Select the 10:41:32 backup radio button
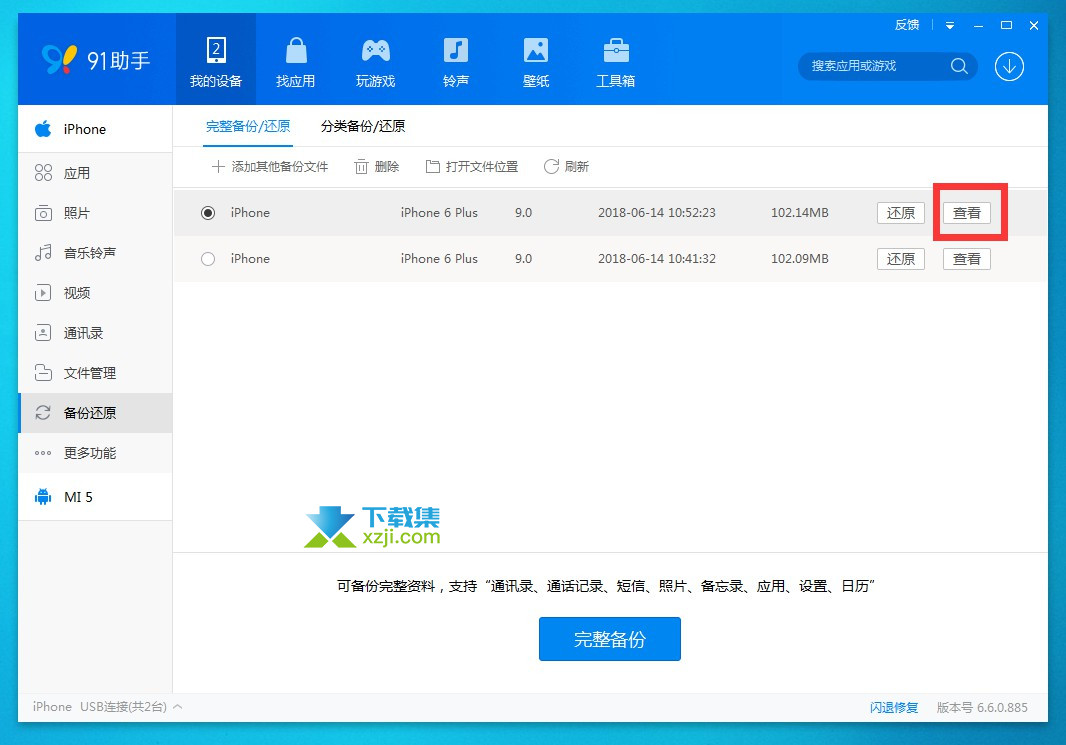The width and height of the screenshot is (1066, 745). [x=208, y=259]
